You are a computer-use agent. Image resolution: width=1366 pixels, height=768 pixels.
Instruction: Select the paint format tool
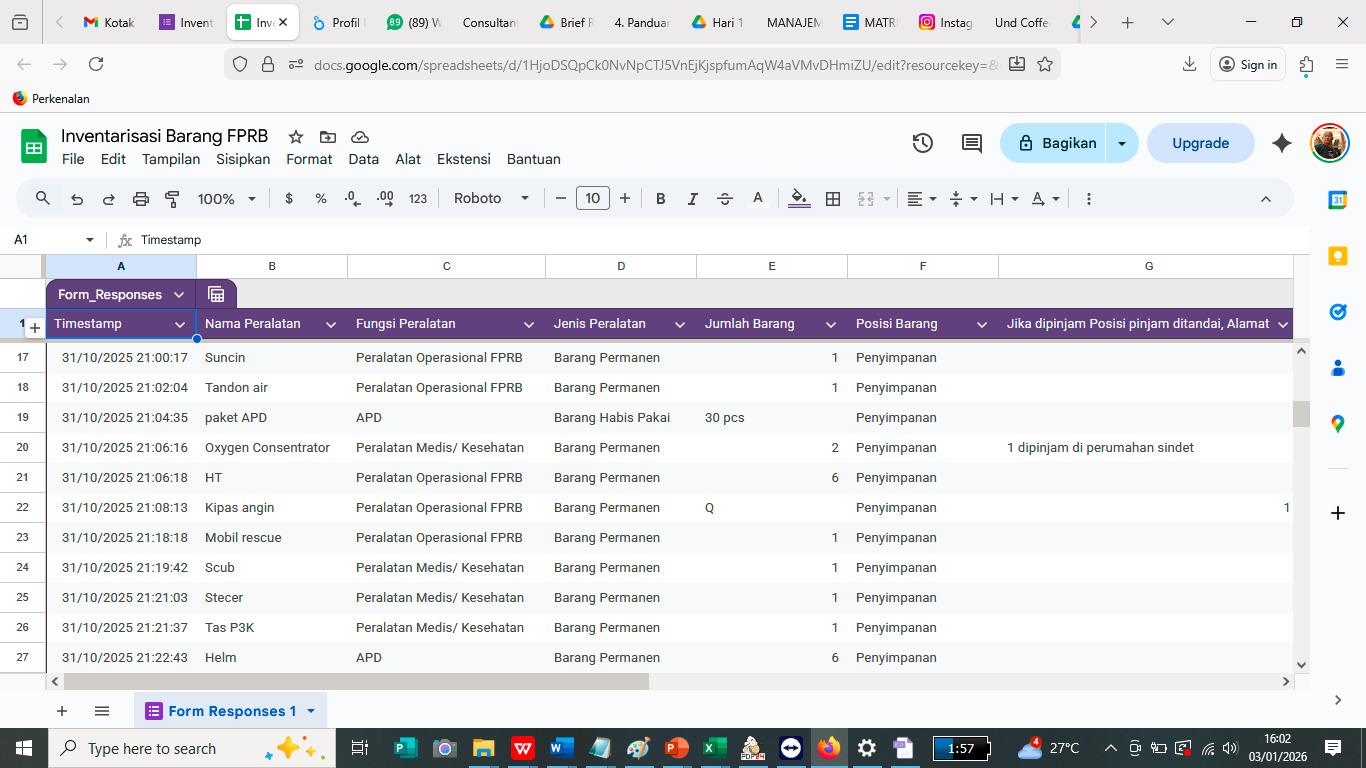point(172,199)
